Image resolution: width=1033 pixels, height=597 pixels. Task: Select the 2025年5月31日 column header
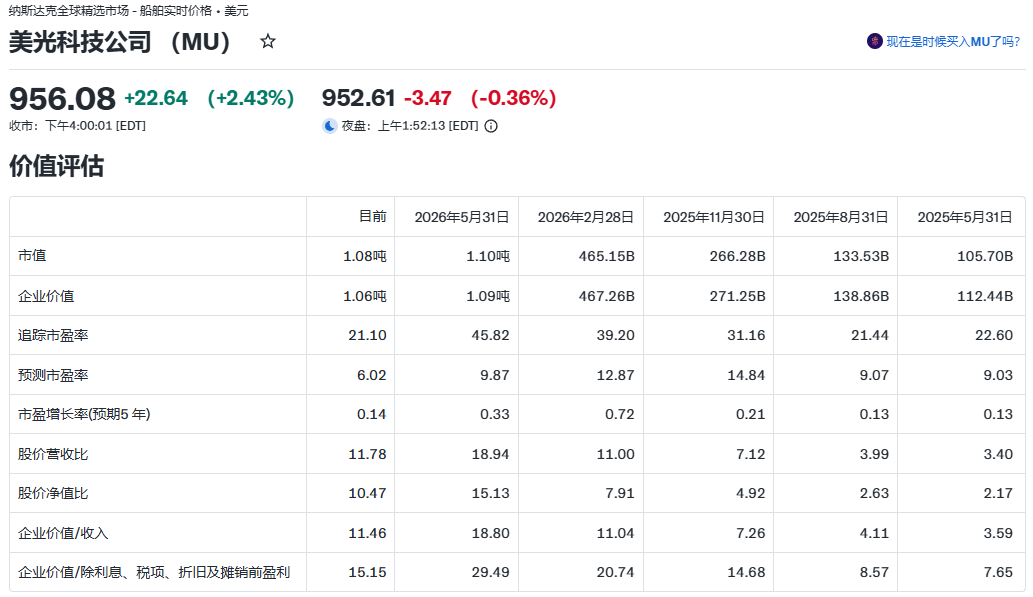[x=965, y=217]
